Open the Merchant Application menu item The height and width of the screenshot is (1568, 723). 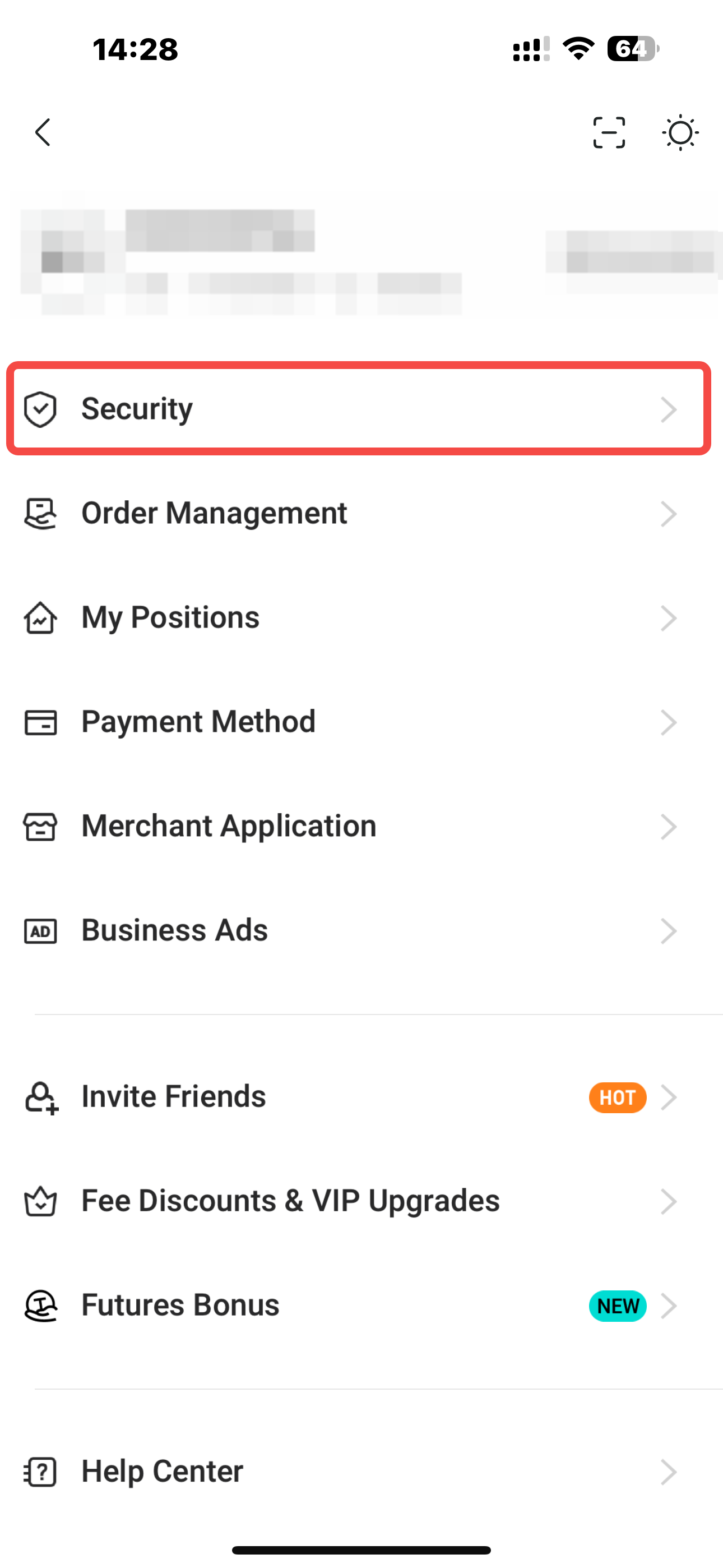click(361, 827)
